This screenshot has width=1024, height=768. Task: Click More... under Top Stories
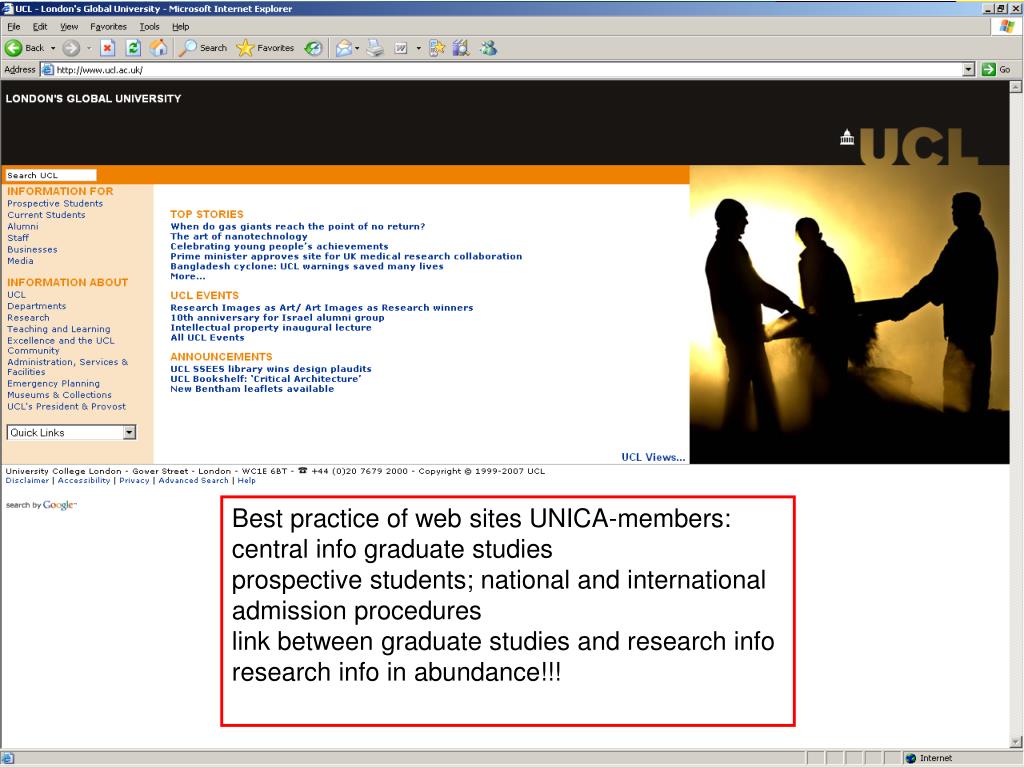[x=187, y=276]
